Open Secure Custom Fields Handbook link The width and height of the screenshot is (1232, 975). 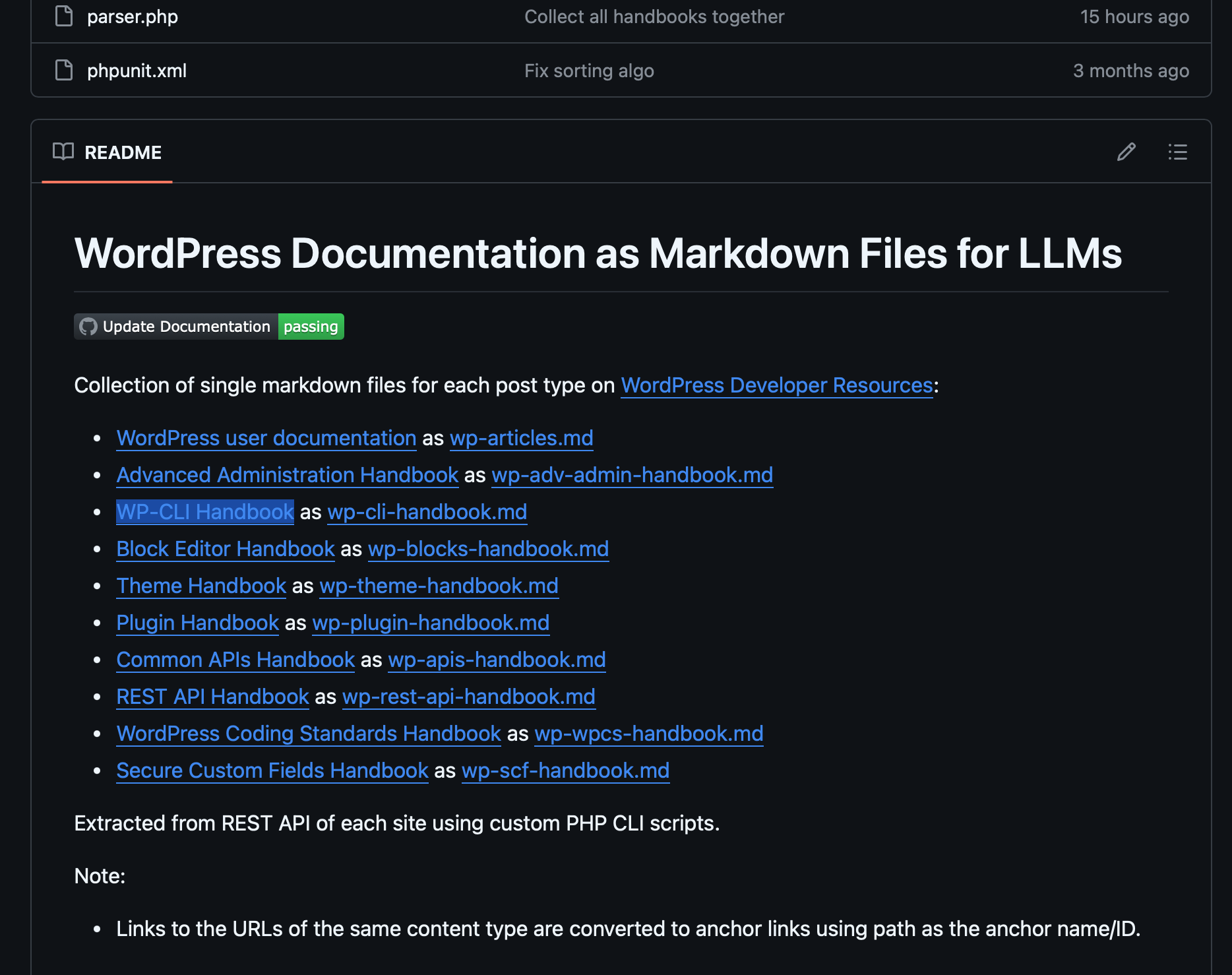click(x=272, y=771)
